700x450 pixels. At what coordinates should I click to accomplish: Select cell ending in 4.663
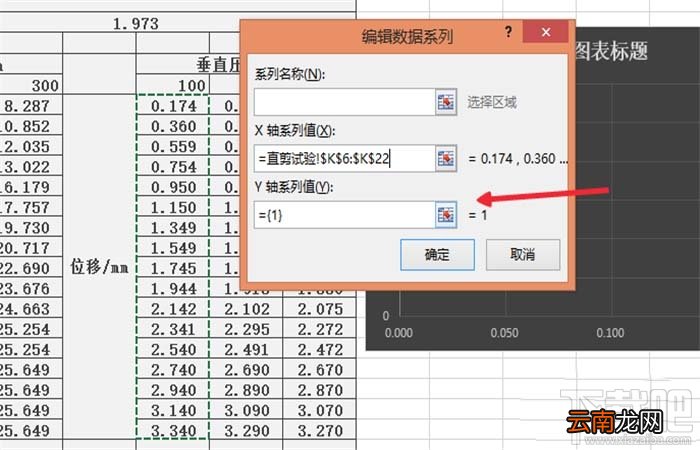[x=31, y=308]
